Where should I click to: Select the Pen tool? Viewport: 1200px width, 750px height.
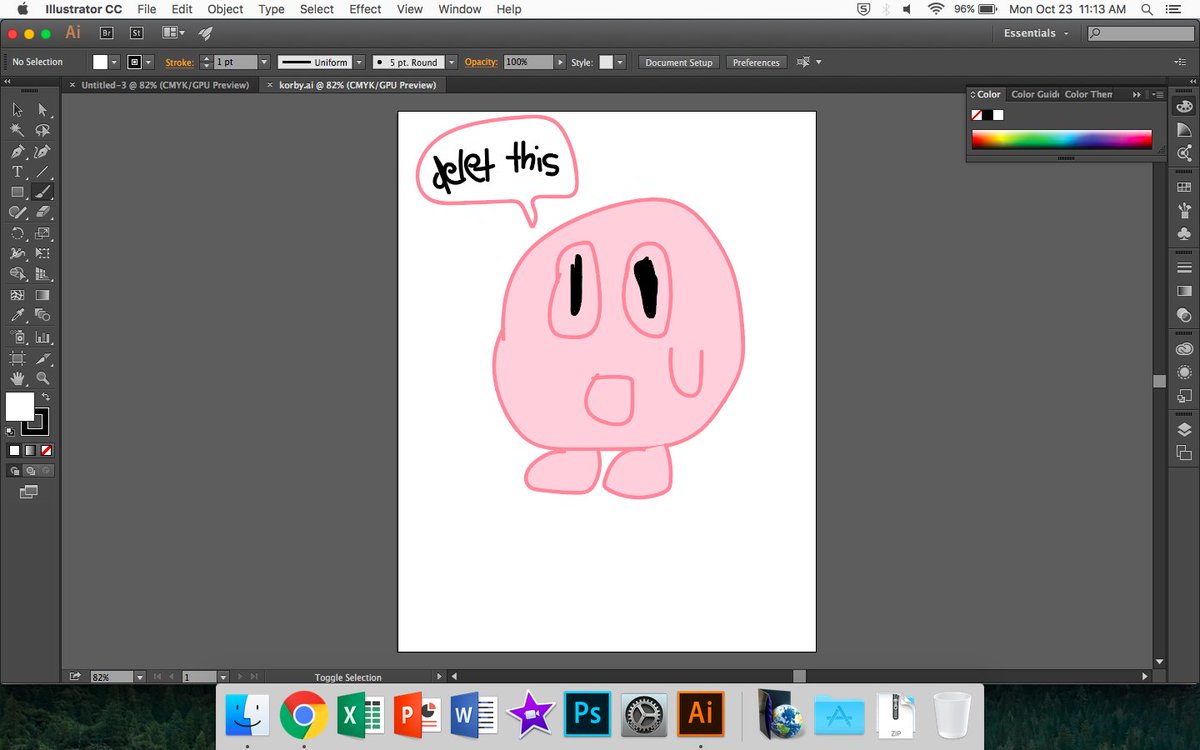pyautogui.click(x=17, y=152)
